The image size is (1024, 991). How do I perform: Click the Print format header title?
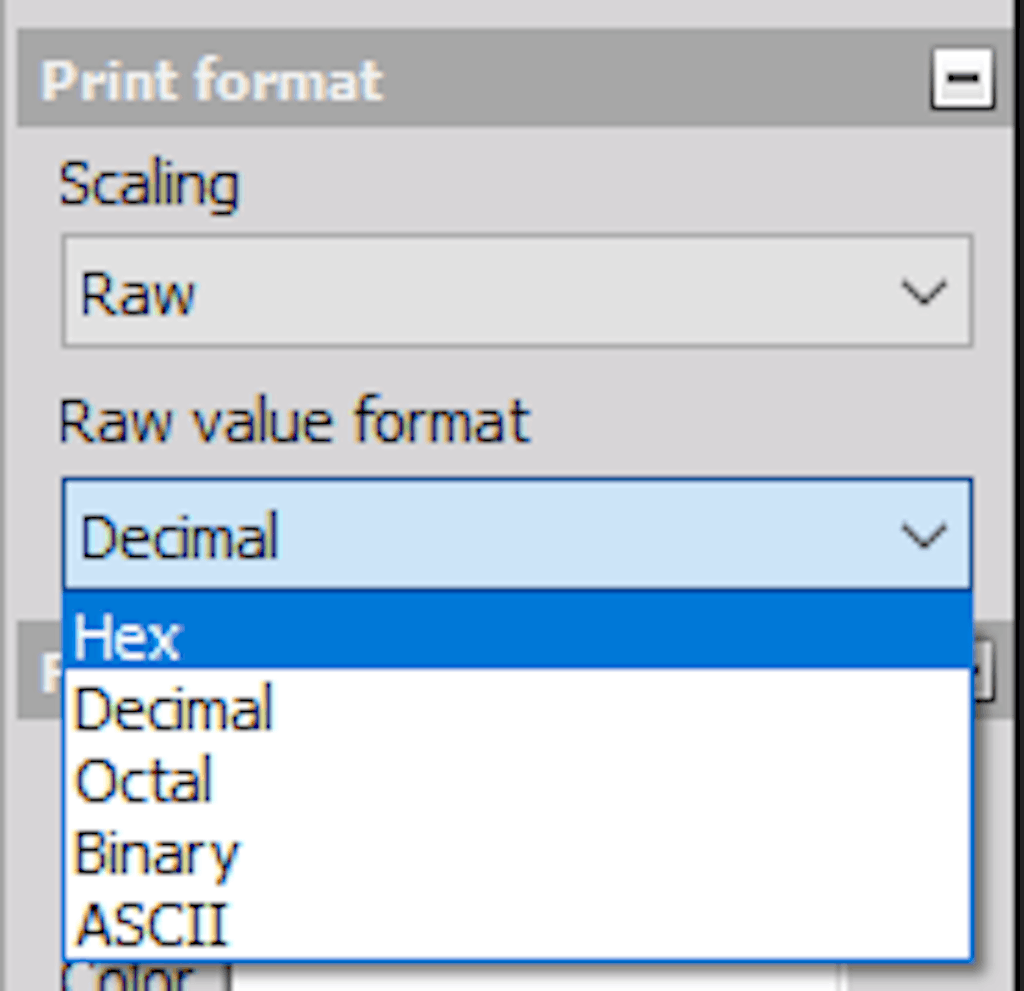coord(212,80)
